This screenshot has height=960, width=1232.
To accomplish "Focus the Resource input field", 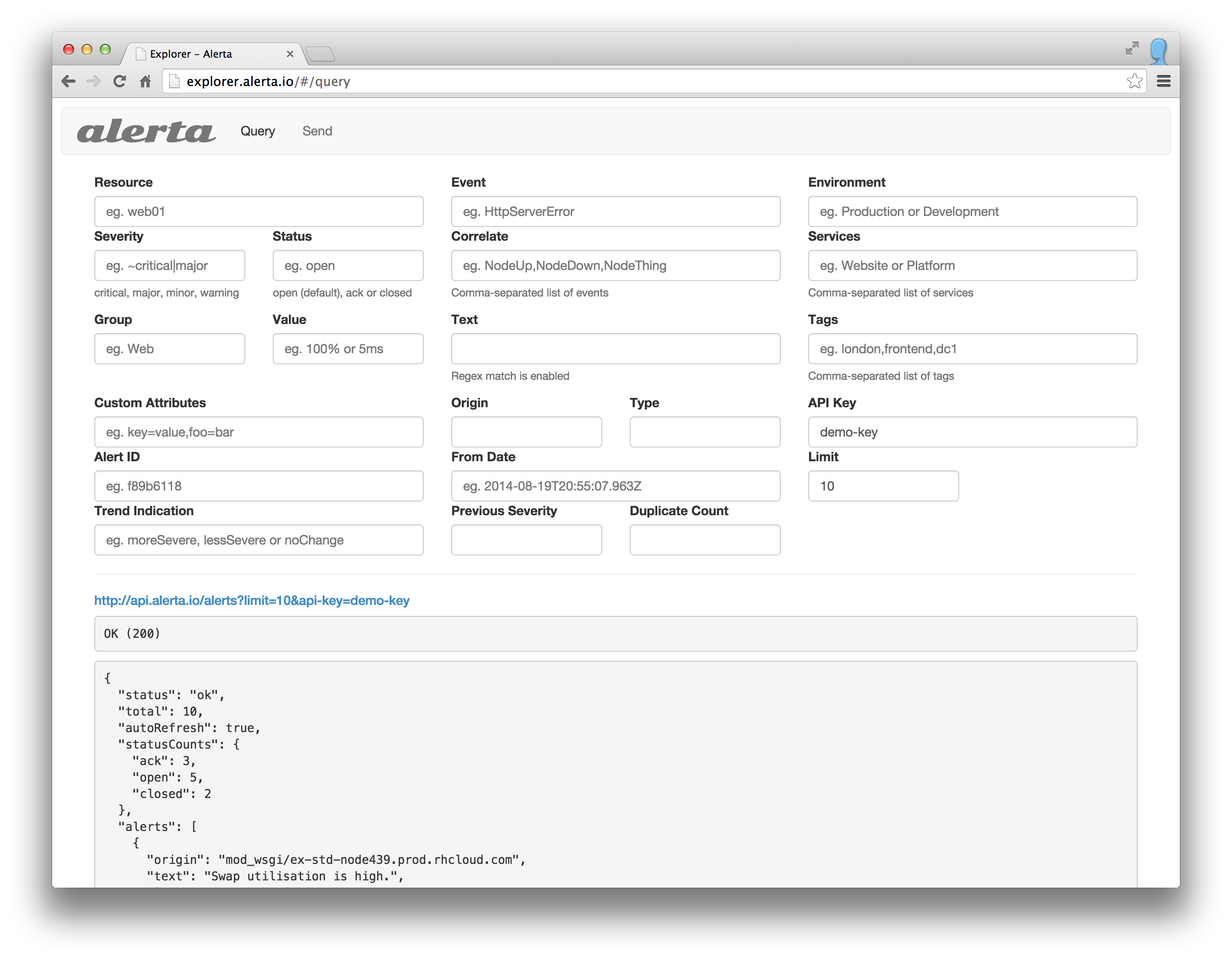I will click(x=259, y=211).
